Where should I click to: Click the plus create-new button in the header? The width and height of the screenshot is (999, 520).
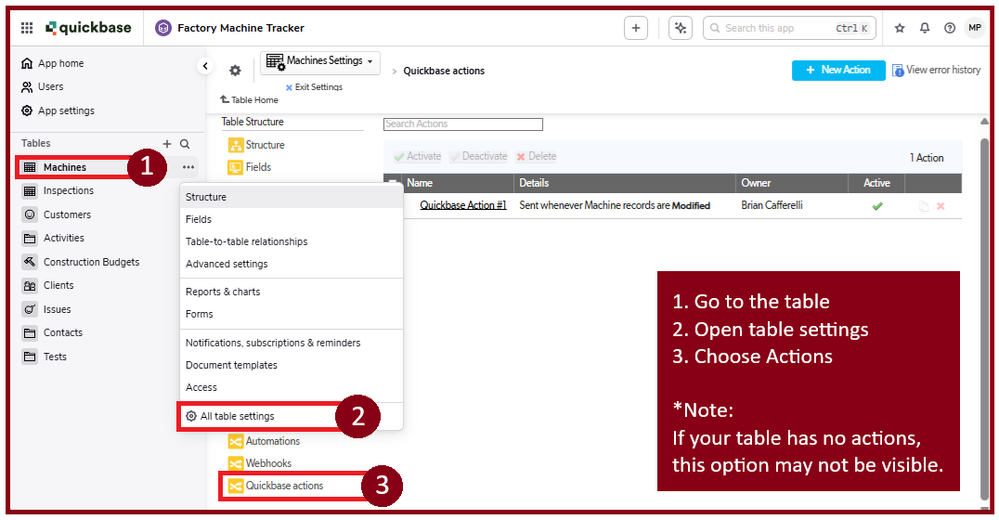pos(636,28)
